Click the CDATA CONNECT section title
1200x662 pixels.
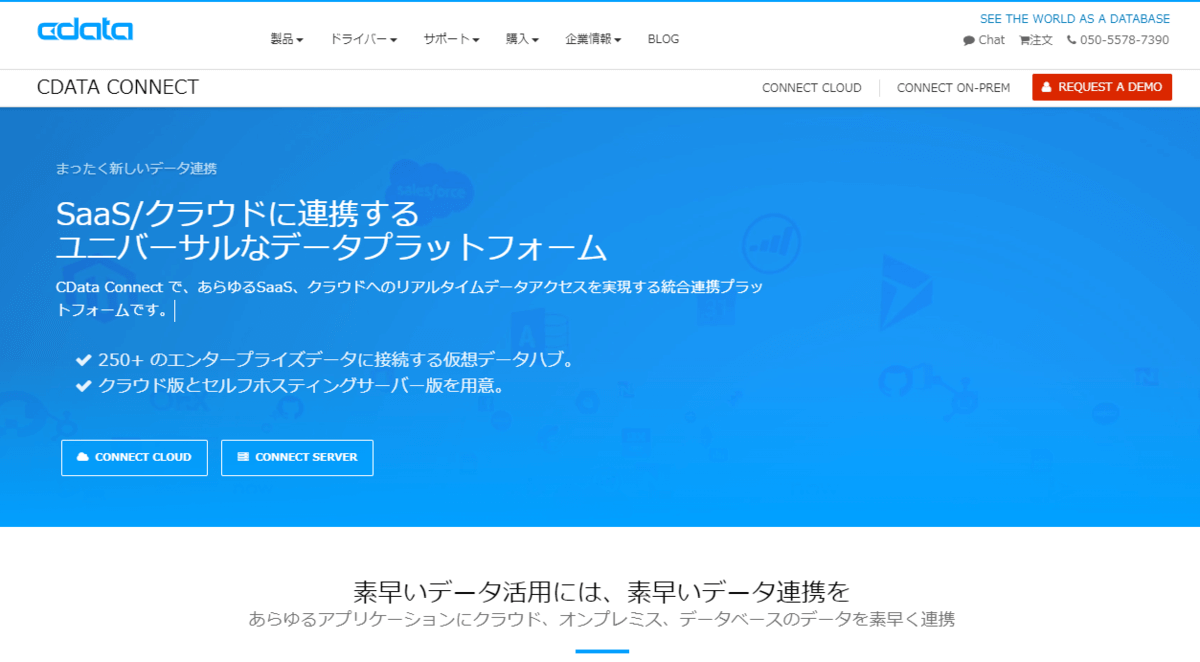click(x=118, y=87)
